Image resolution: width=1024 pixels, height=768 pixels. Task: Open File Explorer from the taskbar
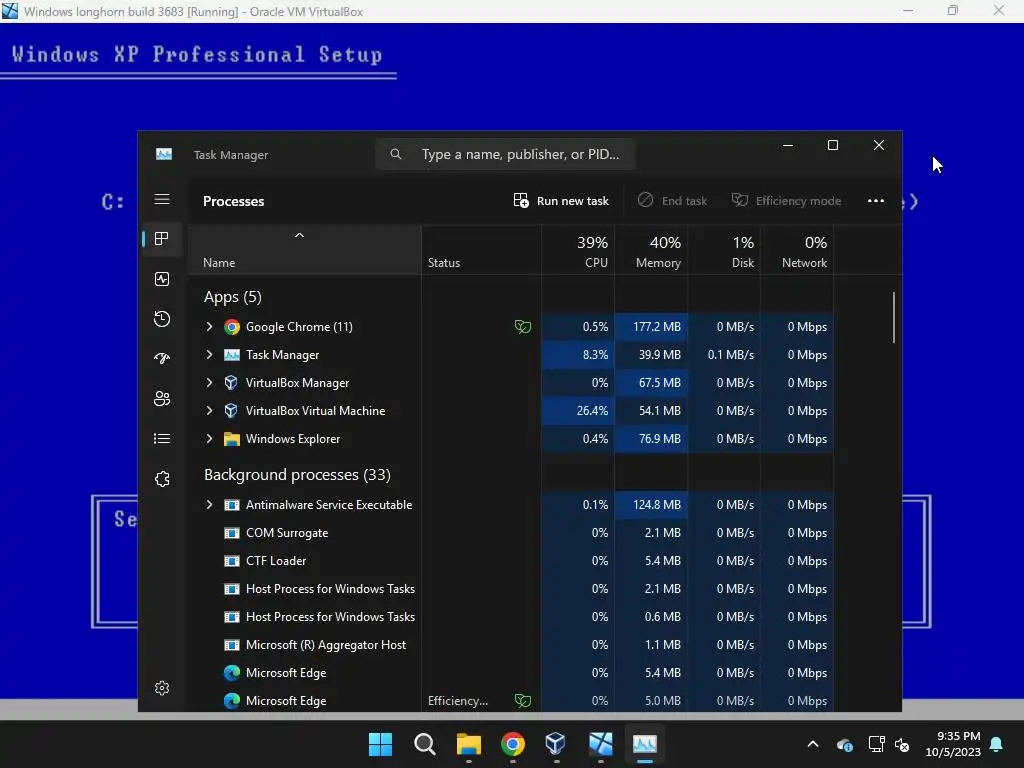coord(468,744)
